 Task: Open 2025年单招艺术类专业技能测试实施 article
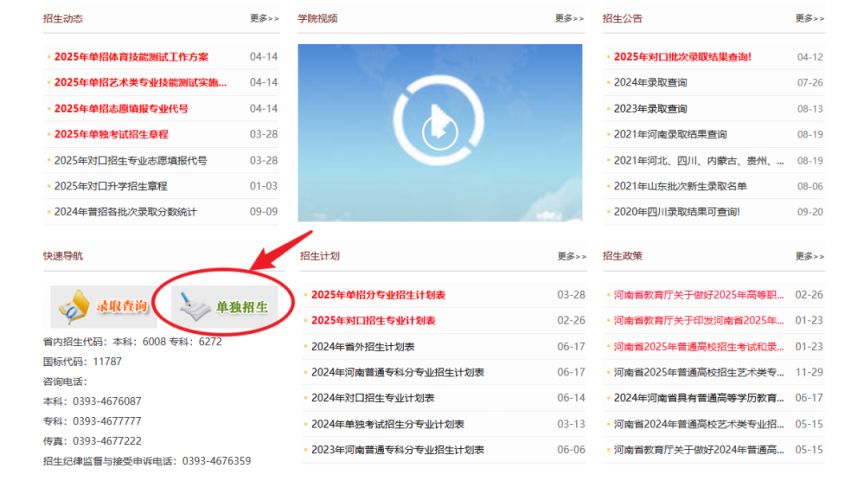141,83
